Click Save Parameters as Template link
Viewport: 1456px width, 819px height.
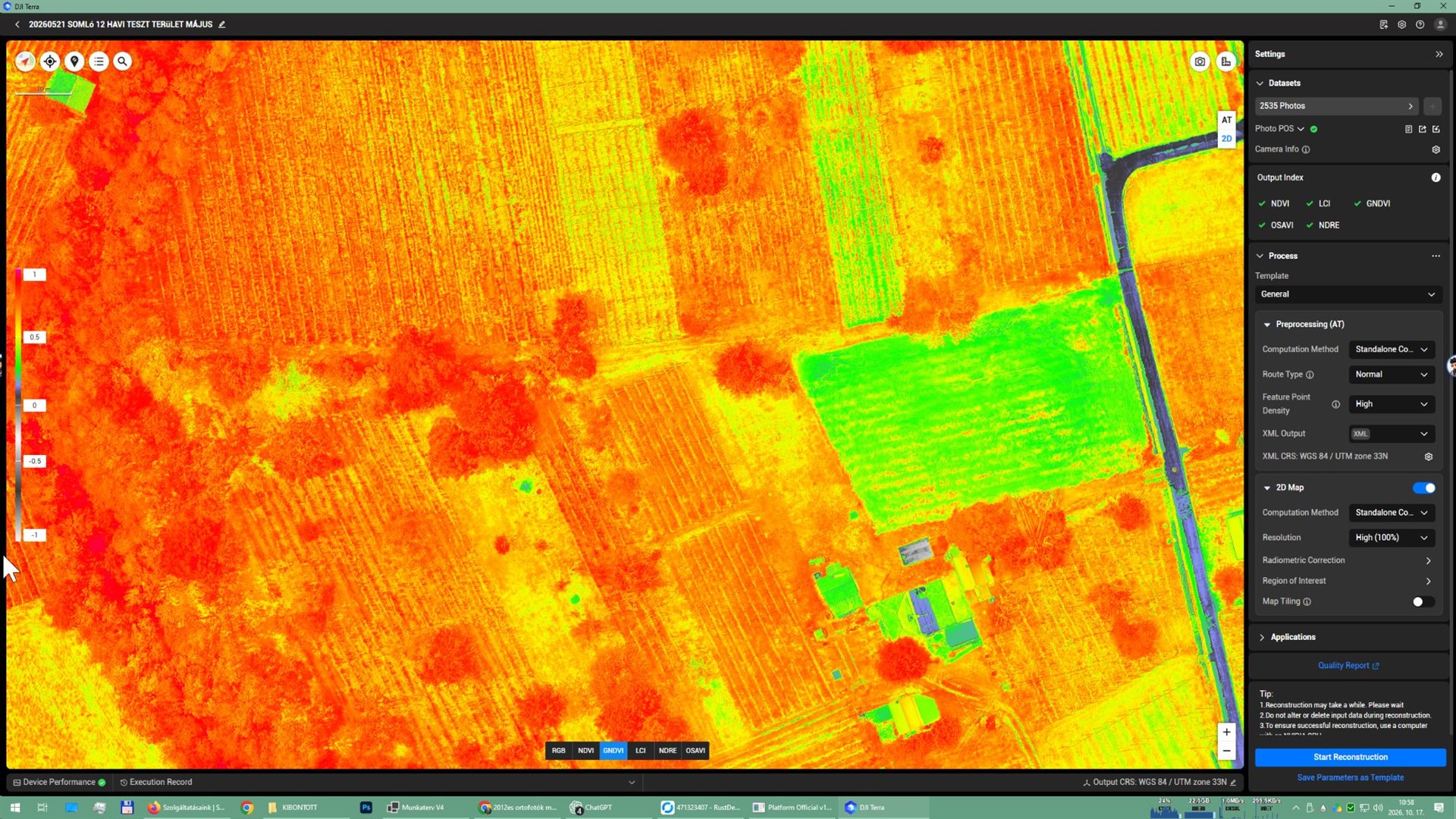point(1351,778)
